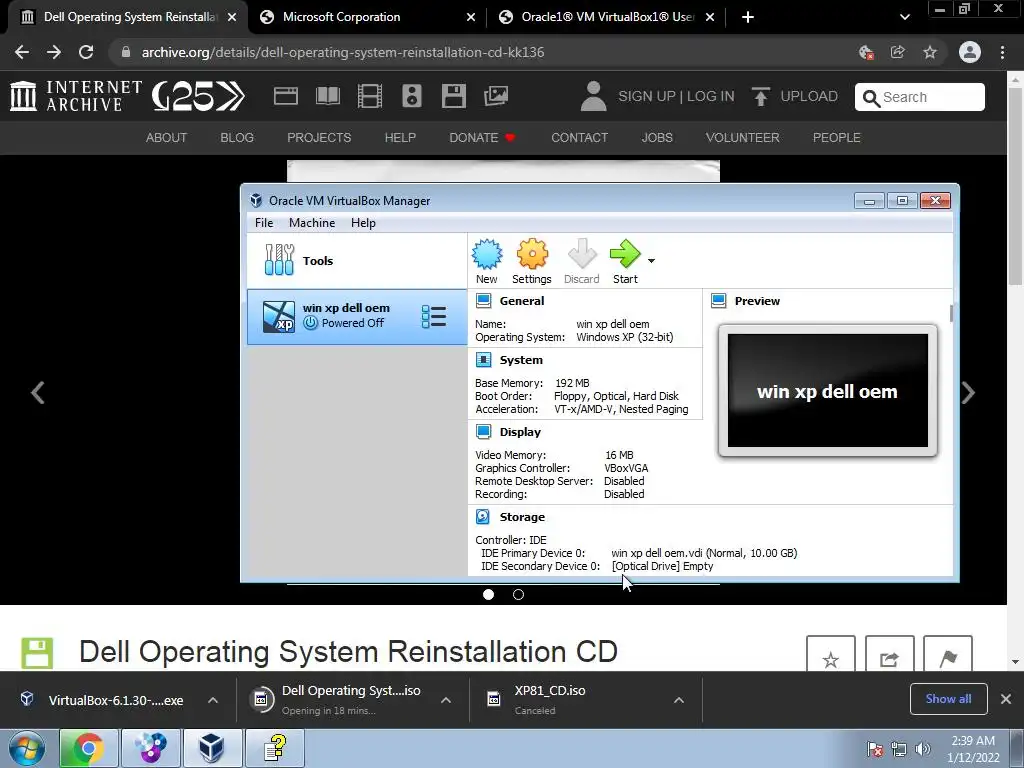This screenshot has height=768, width=1024.
Task: Focus the Archive search box
Action: pos(920,97)
